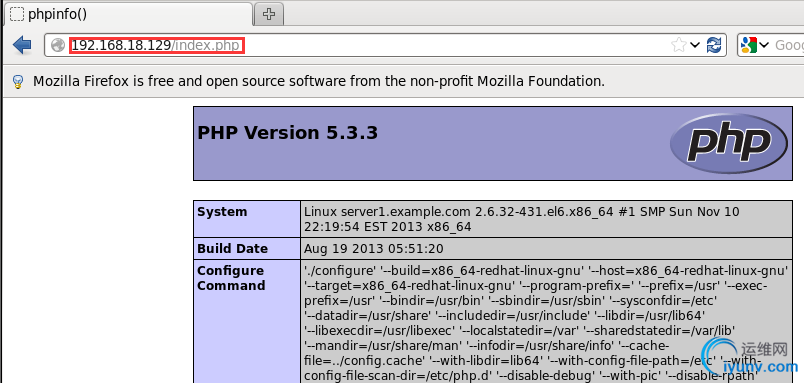Click the 'System' row label
This screenshot has width=804, height=383.
222,211
